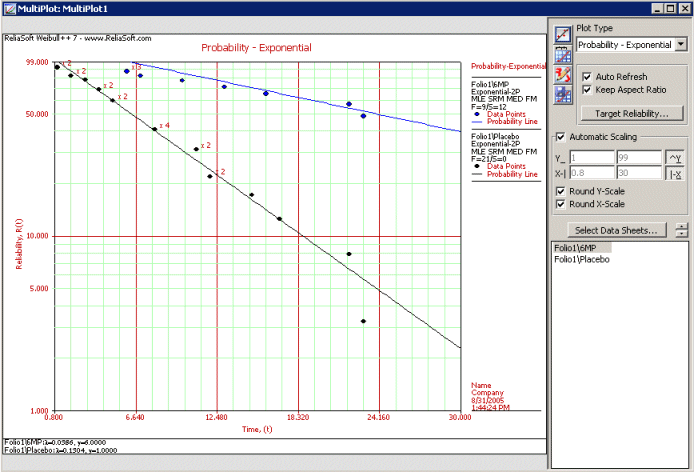Image resolution: width=694 pixels, height=472 pixels.
Task: Click the 6MP Probability Line legend entry
Action: pyautogui.click(x=505, y=121)
